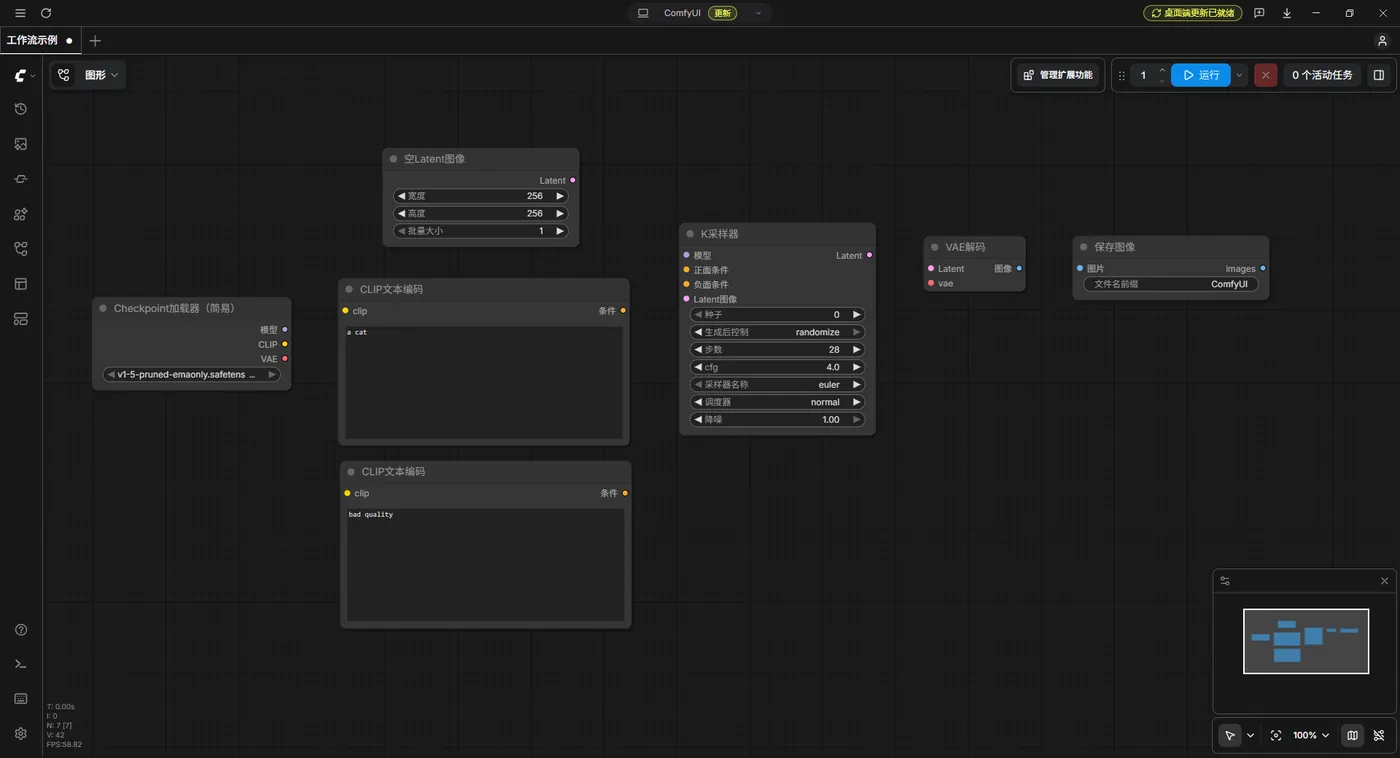Open the help center icon

coord(21,630)
